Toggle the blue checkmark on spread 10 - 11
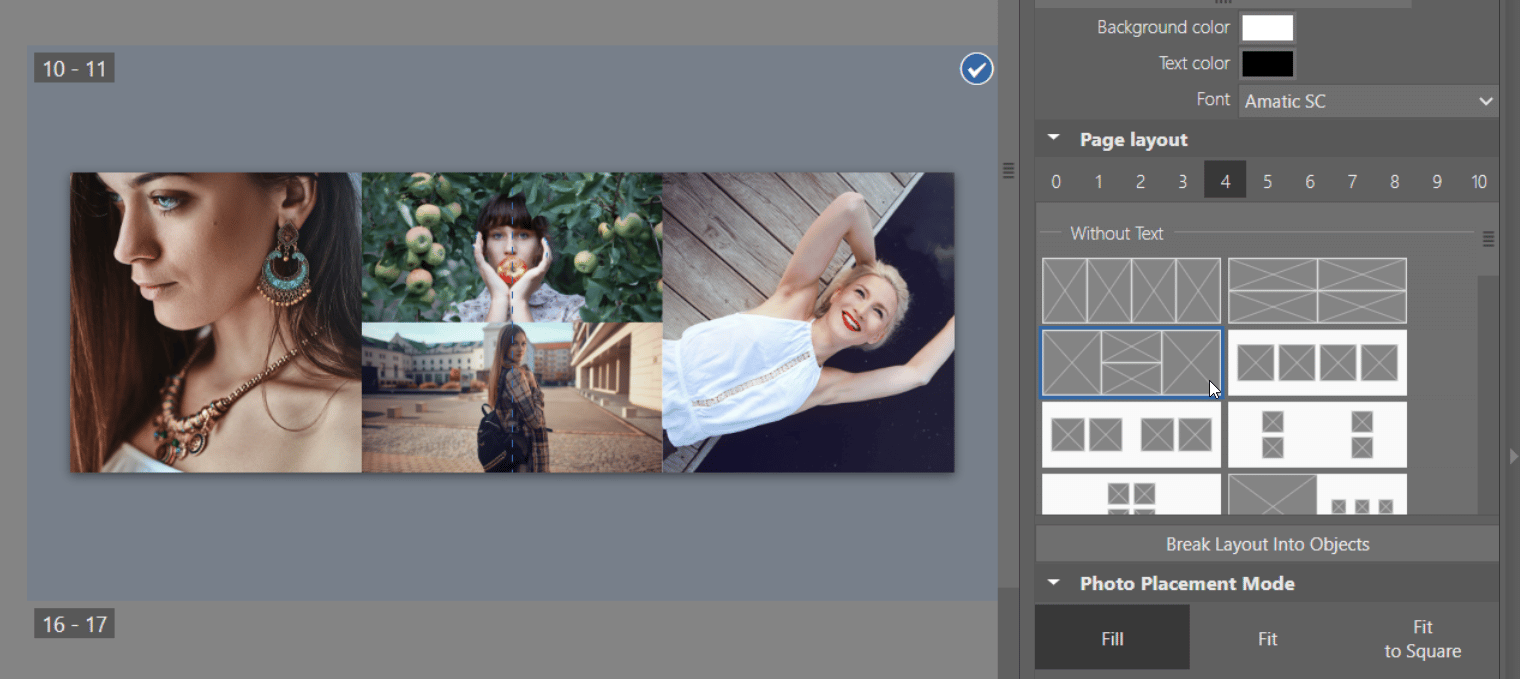This screenshot has height=679, width=1520. point(977,69)
